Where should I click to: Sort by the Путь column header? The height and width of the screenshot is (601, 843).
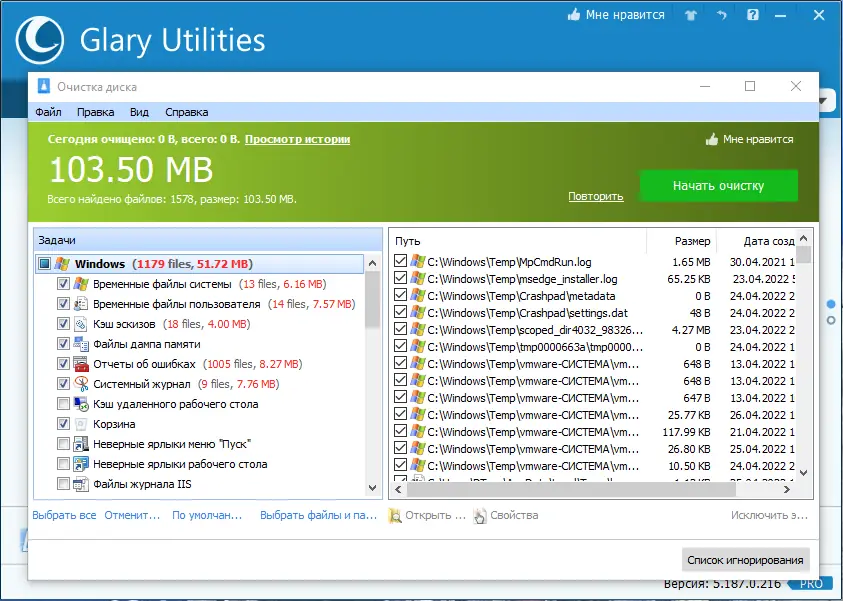pos(518,241)
